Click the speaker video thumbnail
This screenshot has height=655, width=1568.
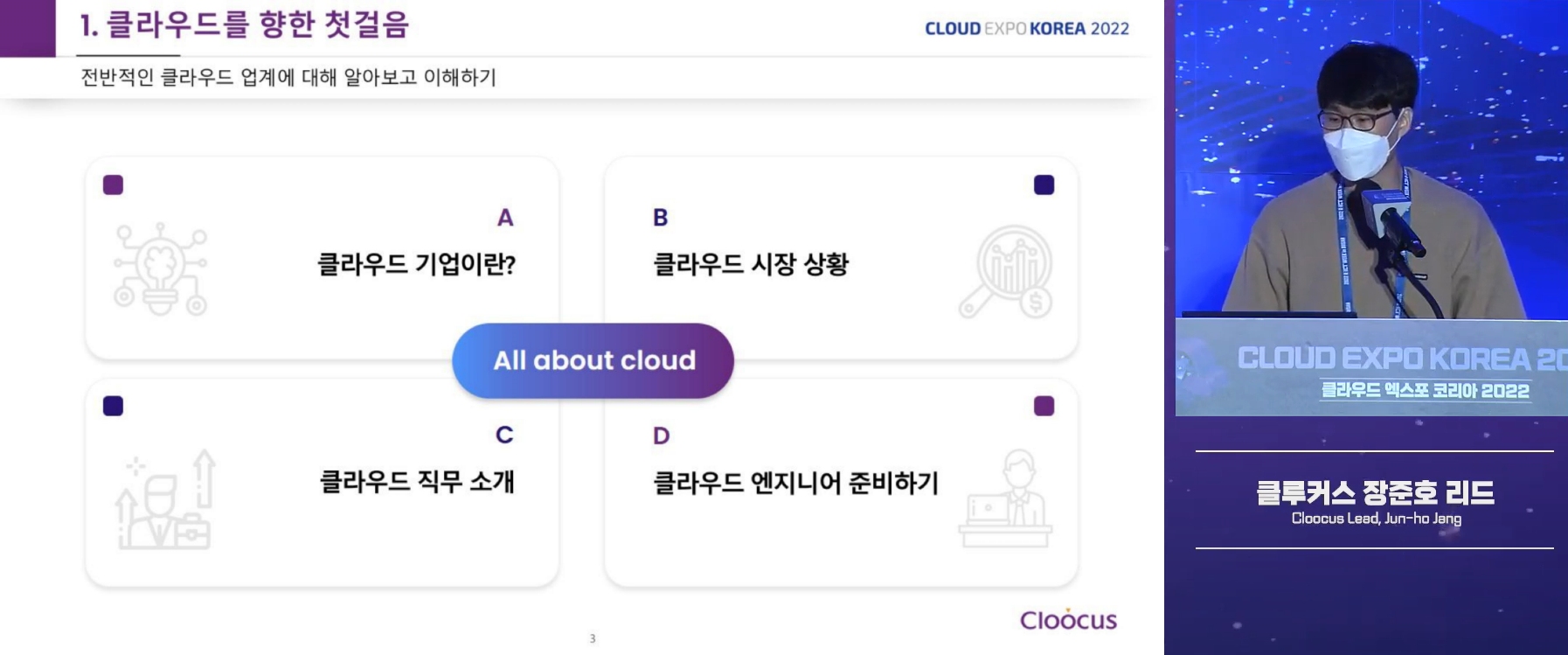click(1371, 208)
